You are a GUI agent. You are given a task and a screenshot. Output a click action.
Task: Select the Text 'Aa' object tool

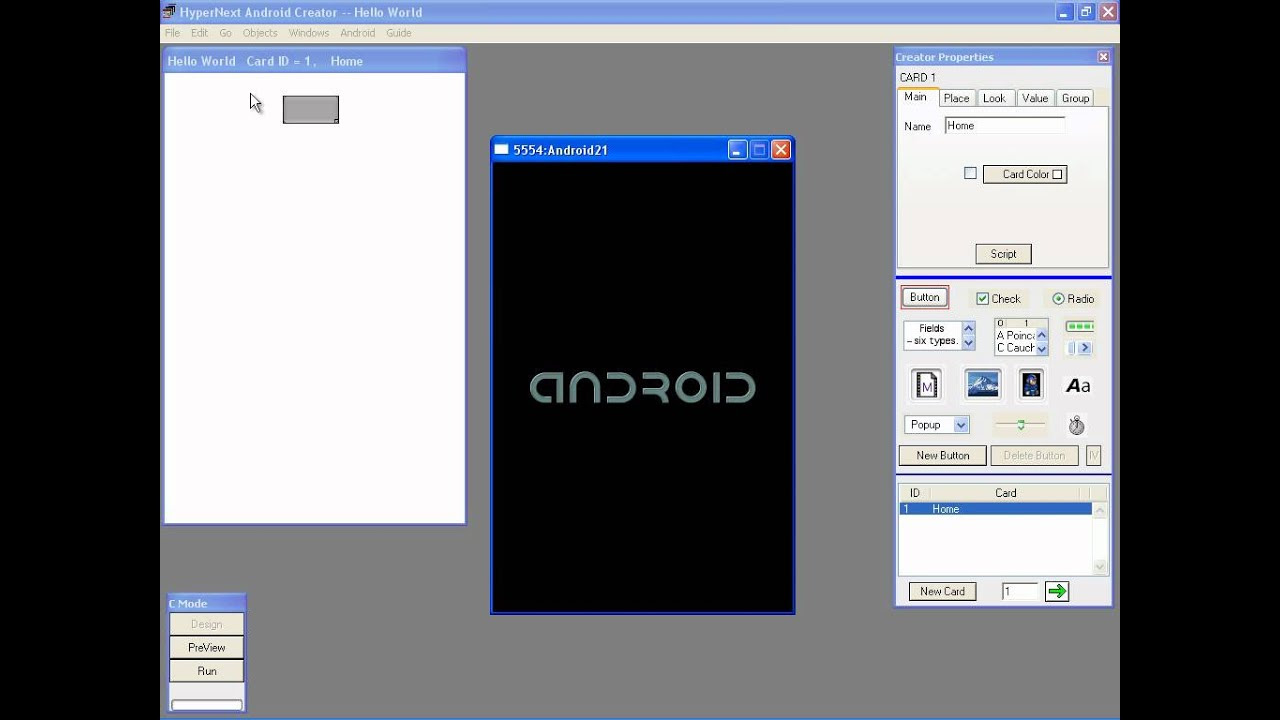coord(1077,385)
